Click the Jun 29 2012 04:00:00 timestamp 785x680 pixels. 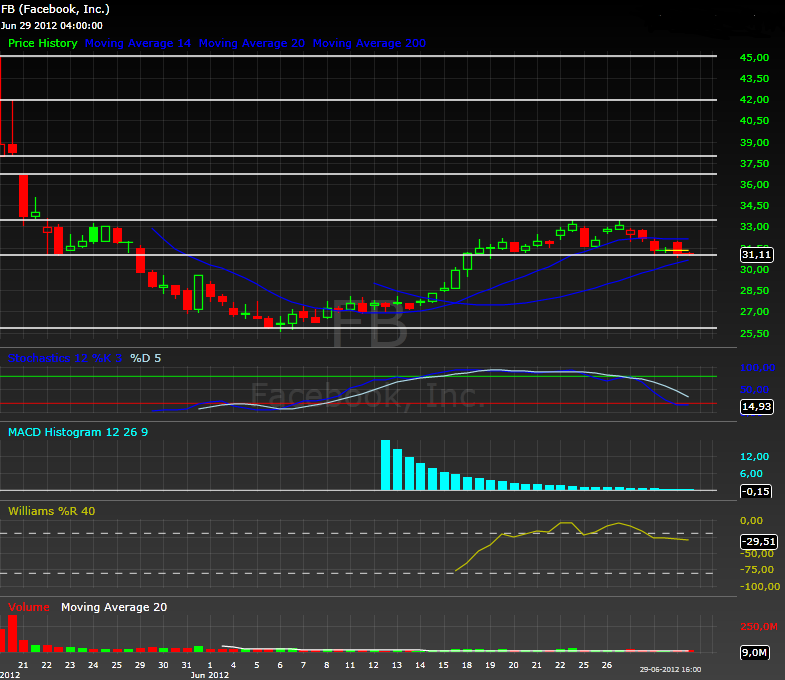click(x=52, y=26)
